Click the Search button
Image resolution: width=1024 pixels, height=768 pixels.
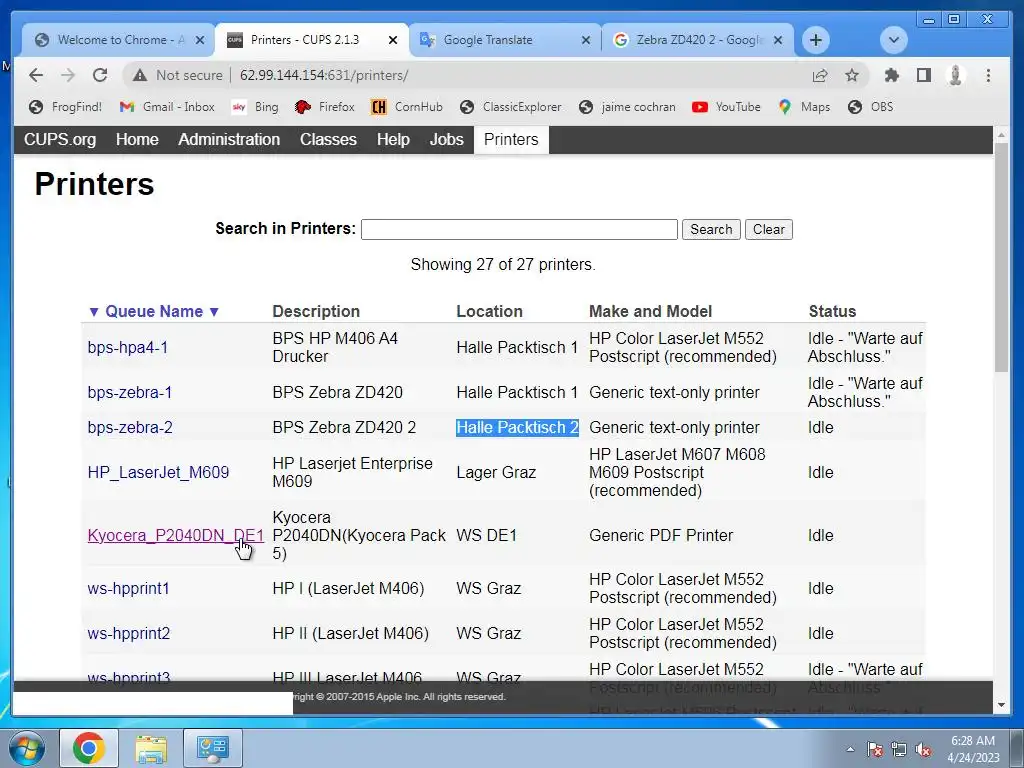tap(711, 229)
